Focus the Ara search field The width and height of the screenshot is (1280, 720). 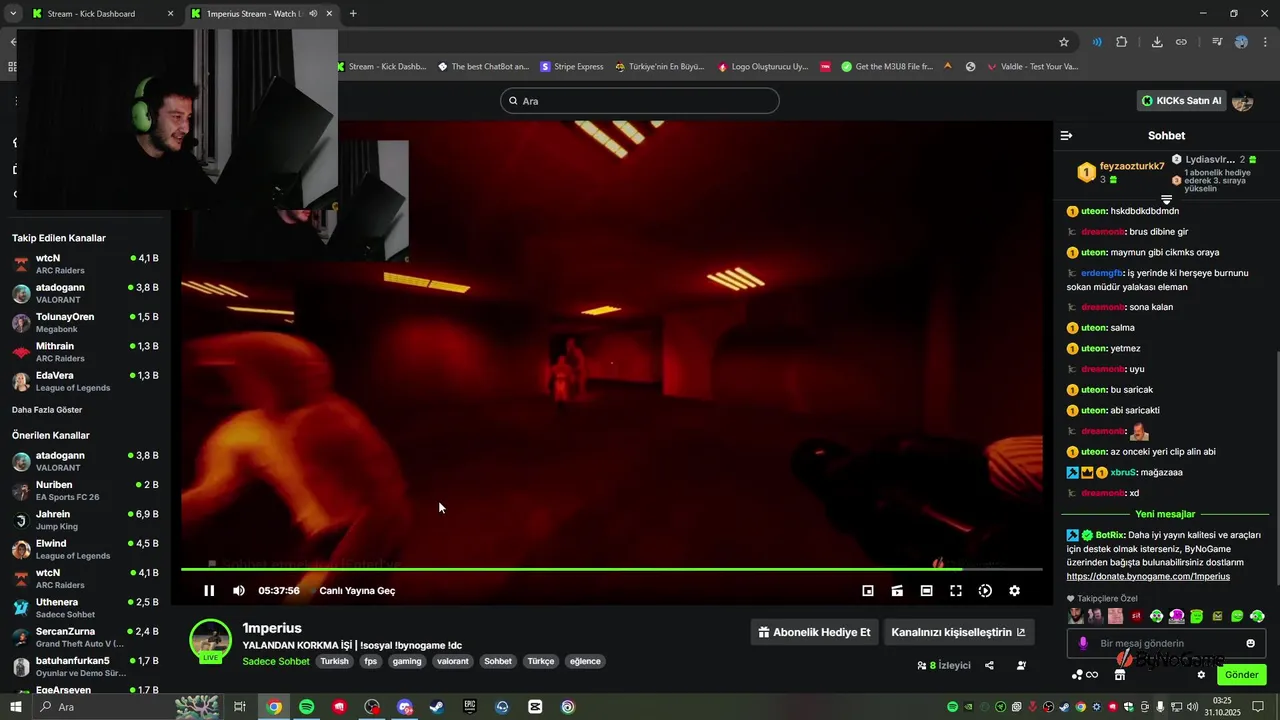pos(639,101)
